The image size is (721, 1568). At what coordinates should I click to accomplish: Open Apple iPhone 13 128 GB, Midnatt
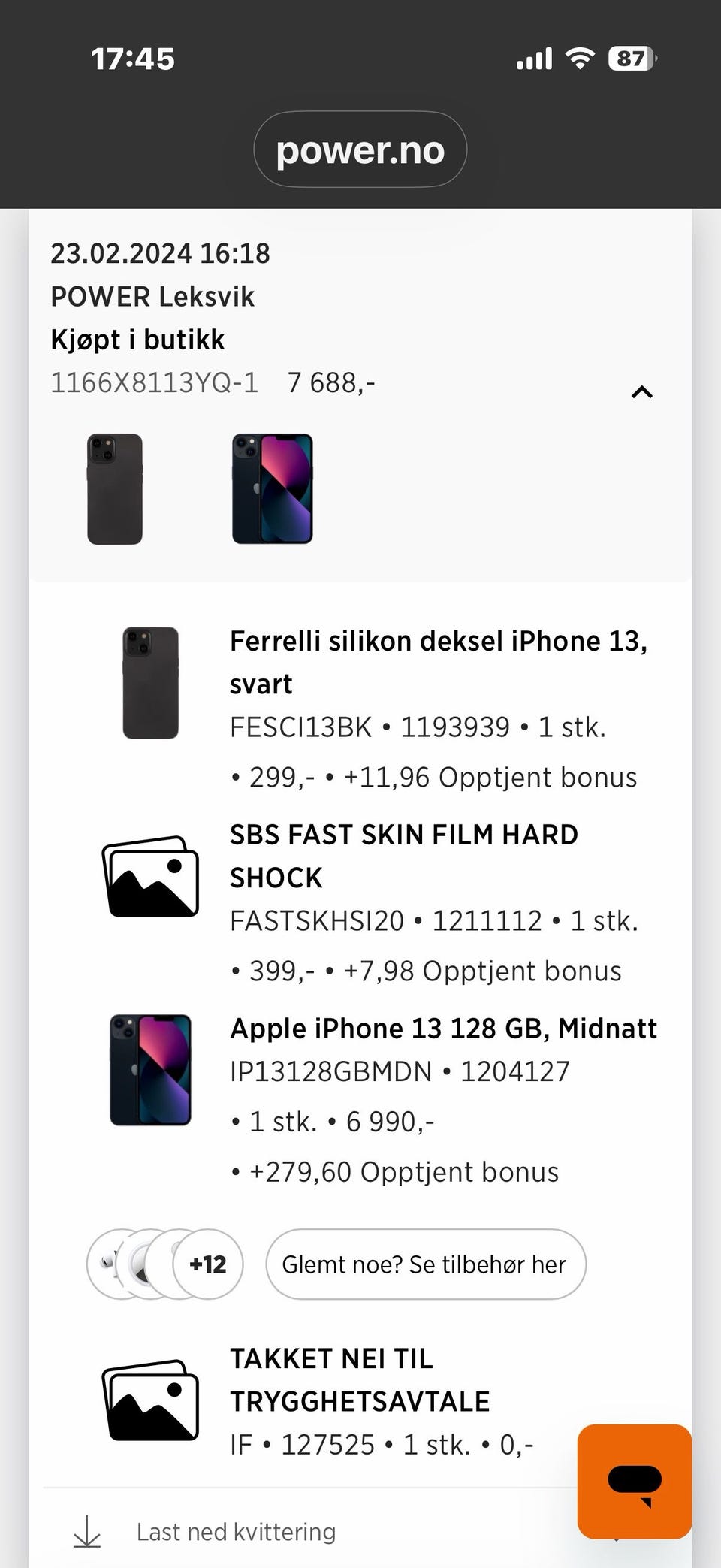coord(443,1028)
